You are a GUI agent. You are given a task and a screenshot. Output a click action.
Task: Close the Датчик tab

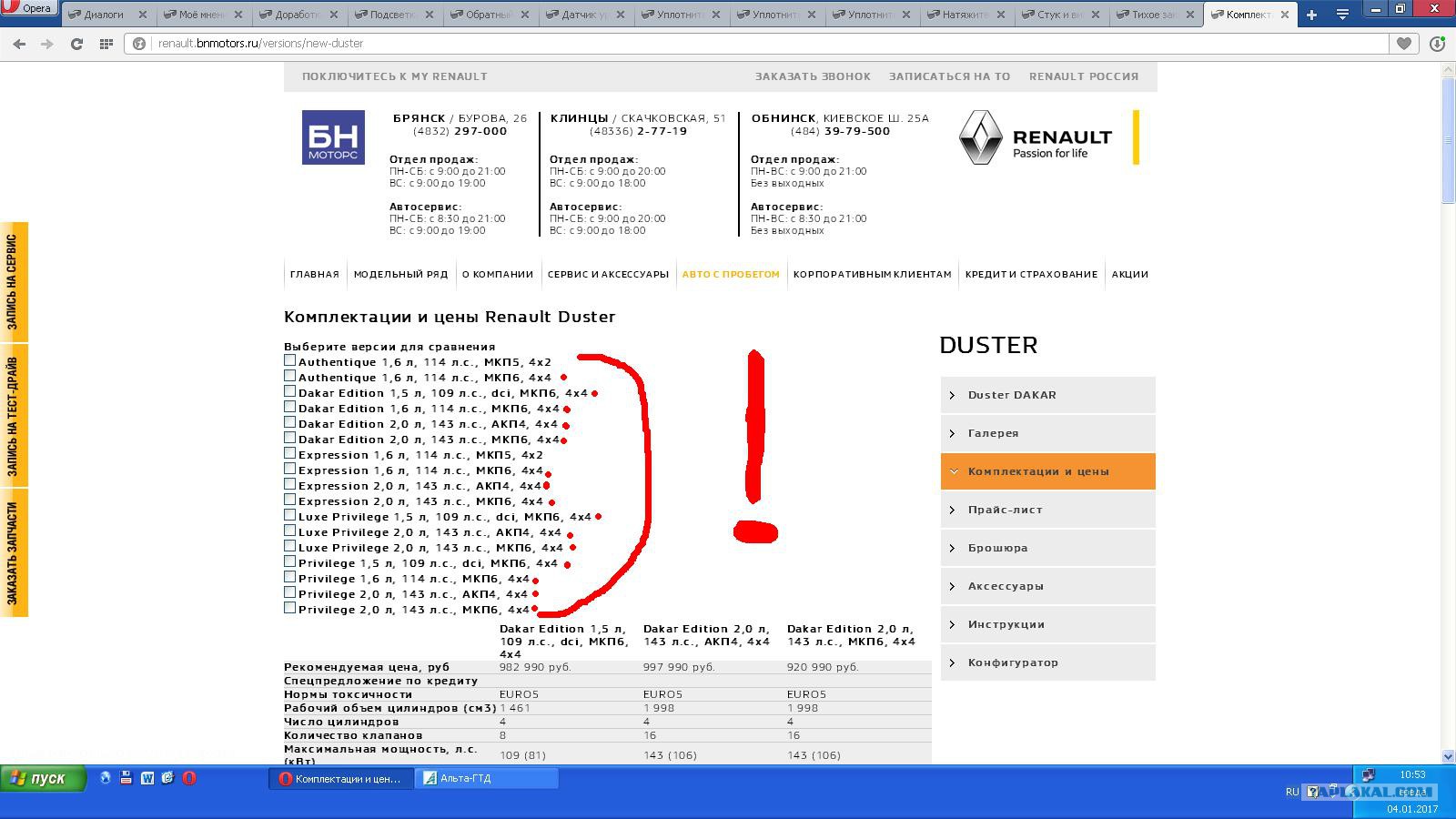619,15
